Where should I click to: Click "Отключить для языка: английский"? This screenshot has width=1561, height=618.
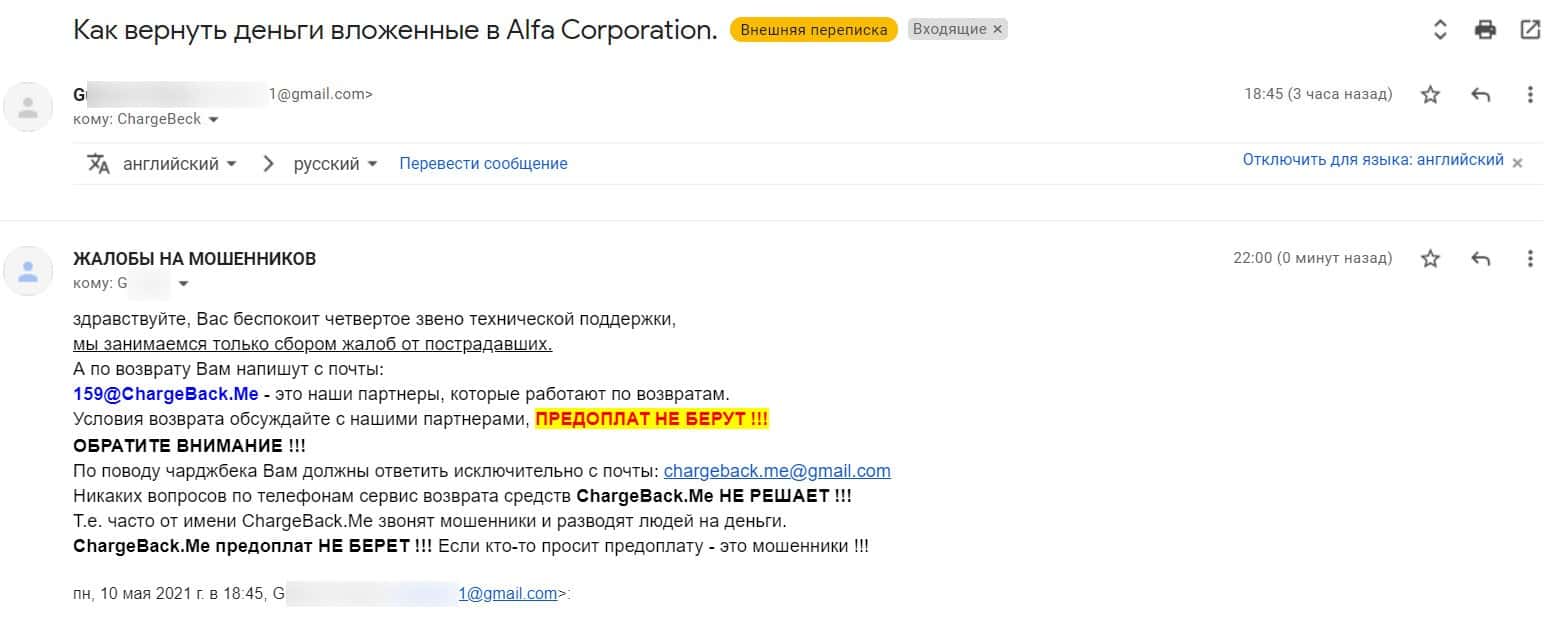(x=1373, y=160)
